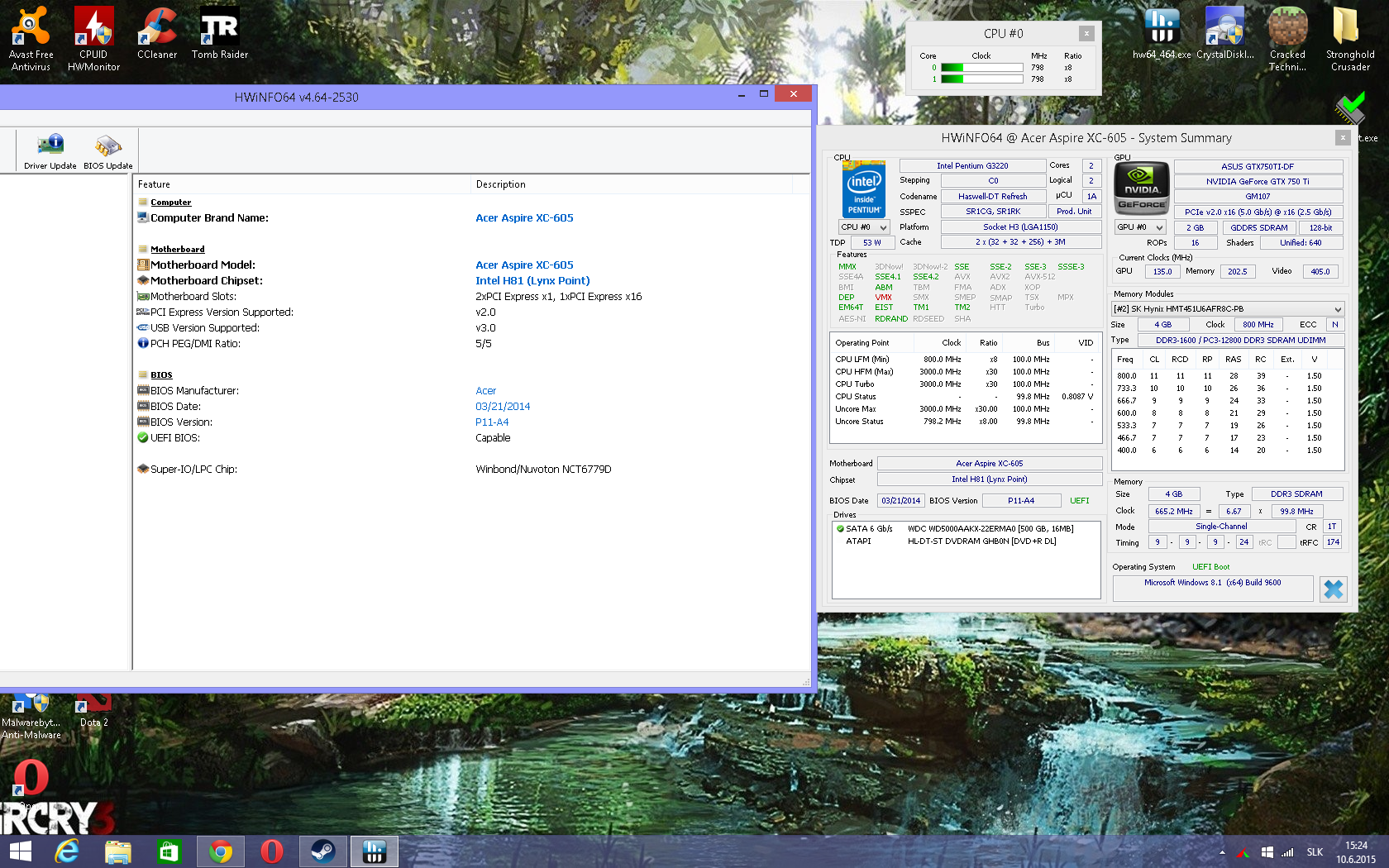This screenshot has width=1389, height=868.
Task: Switch to Steam in the taskbar
Action: 323,851
